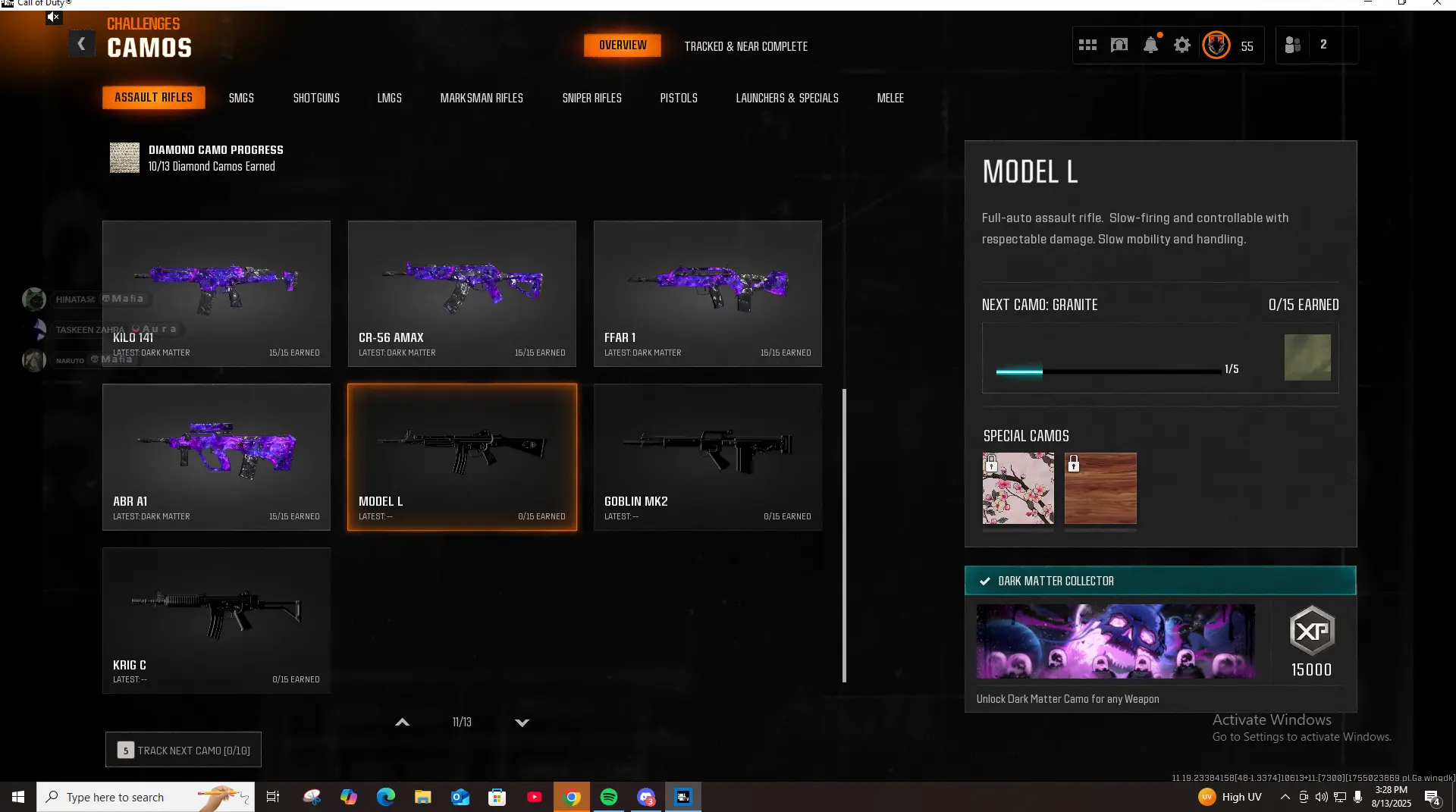Select the Granite next camo swatch
This screenshot has width=1456, height=812.
click(1307, 357)
